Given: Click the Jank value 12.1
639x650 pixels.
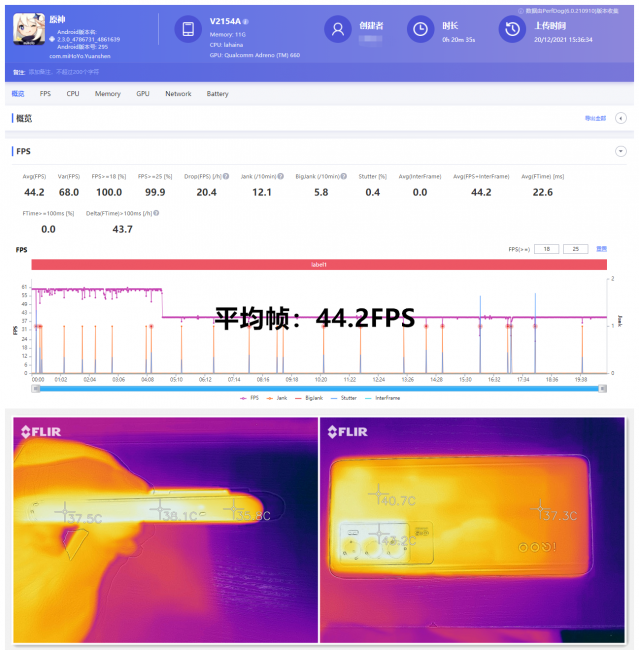Looking at the screenshot, I should (x=262, y=192).
